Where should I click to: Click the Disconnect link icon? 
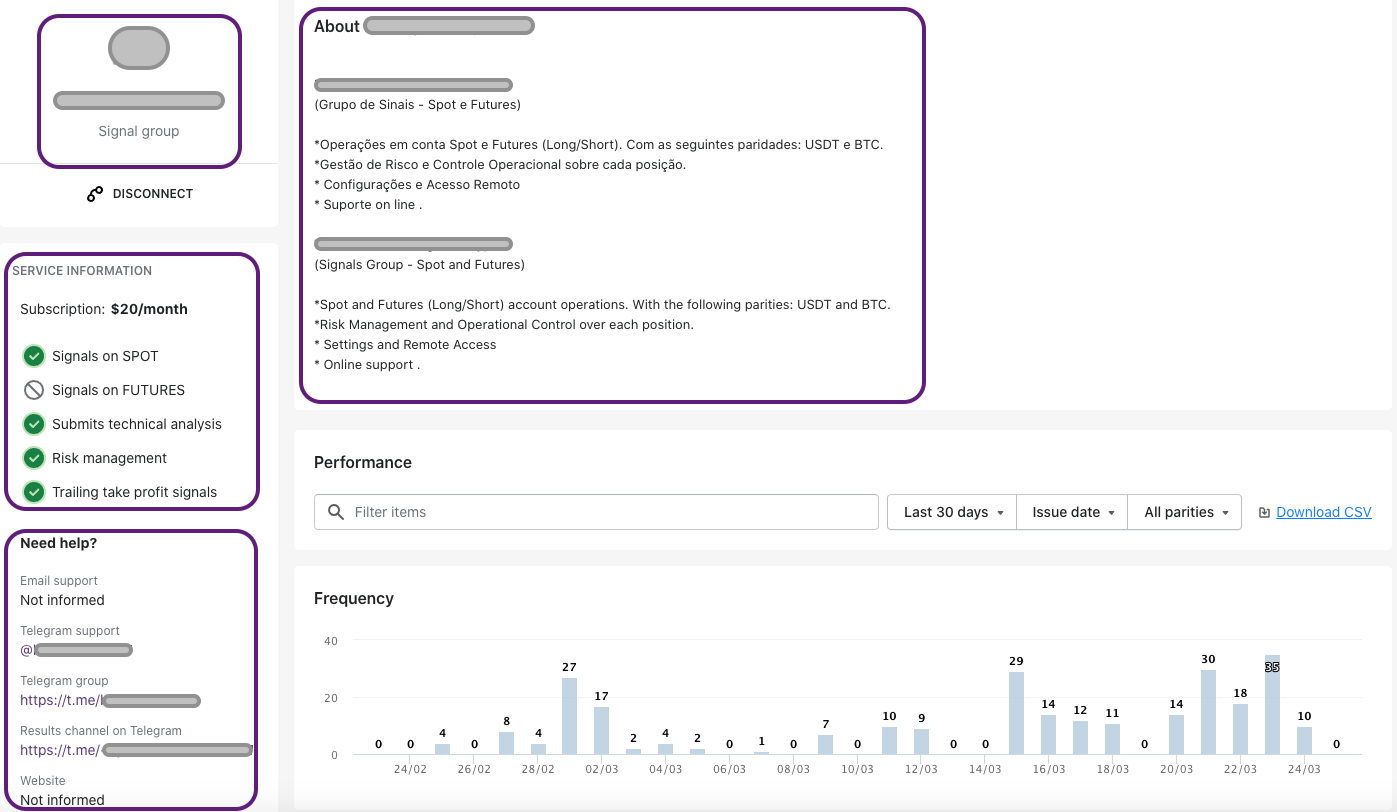pos(95,194)
